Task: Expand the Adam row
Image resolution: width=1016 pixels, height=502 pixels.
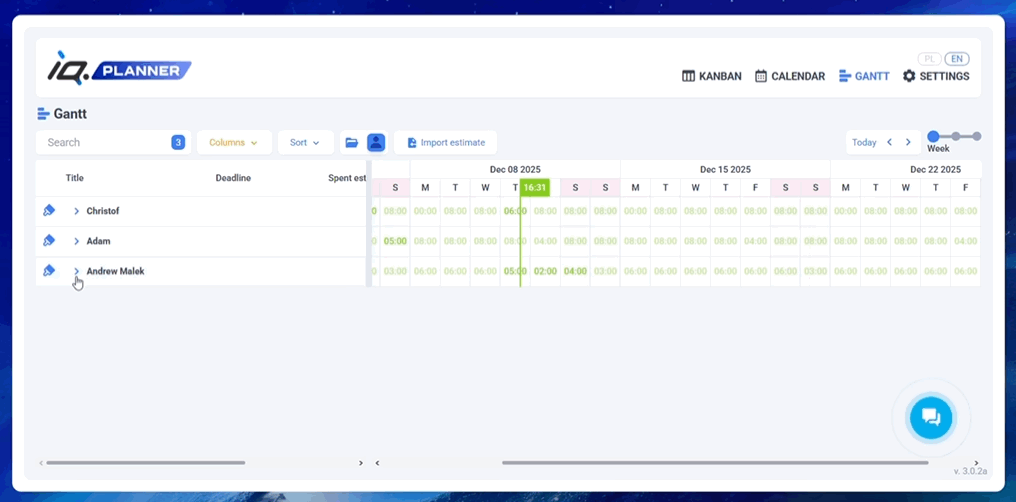Action: (x=77, y=241)
